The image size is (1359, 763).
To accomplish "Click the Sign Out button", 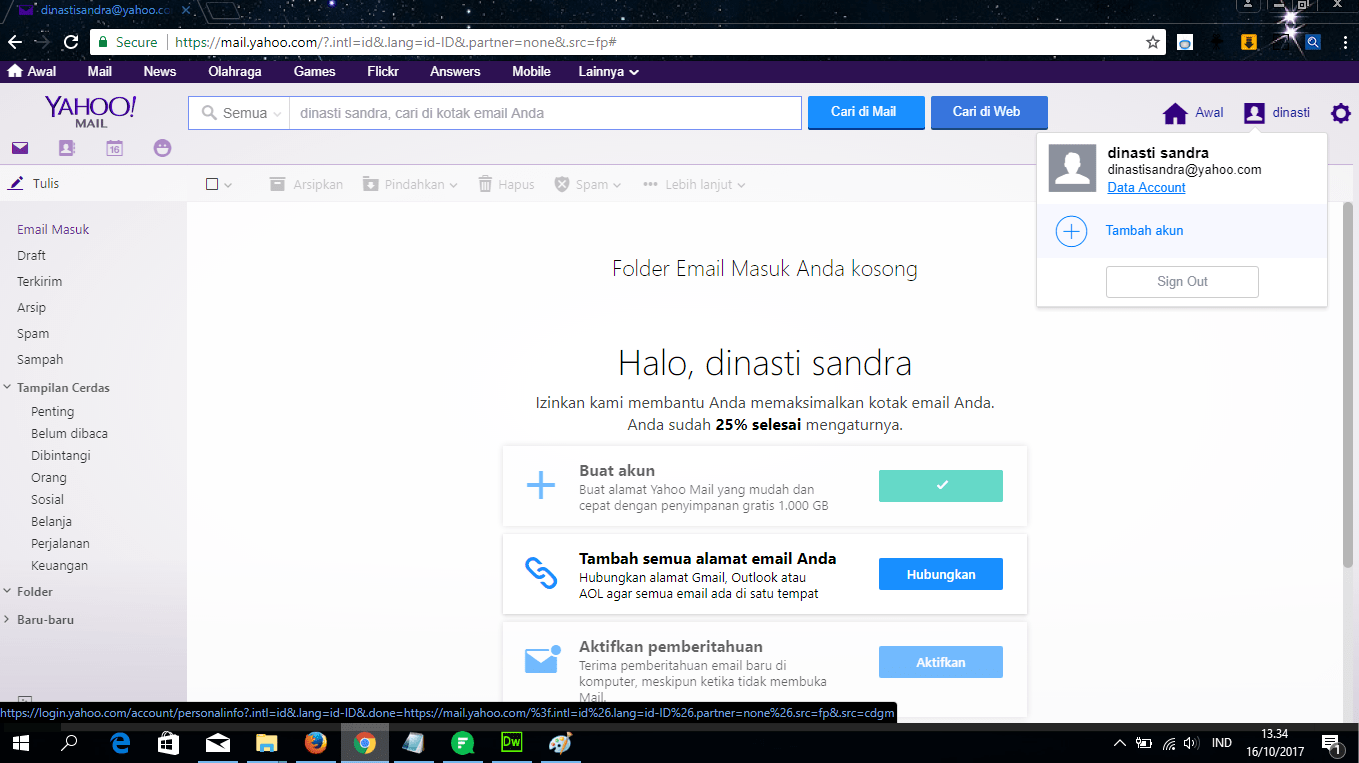I will 1182,282.
